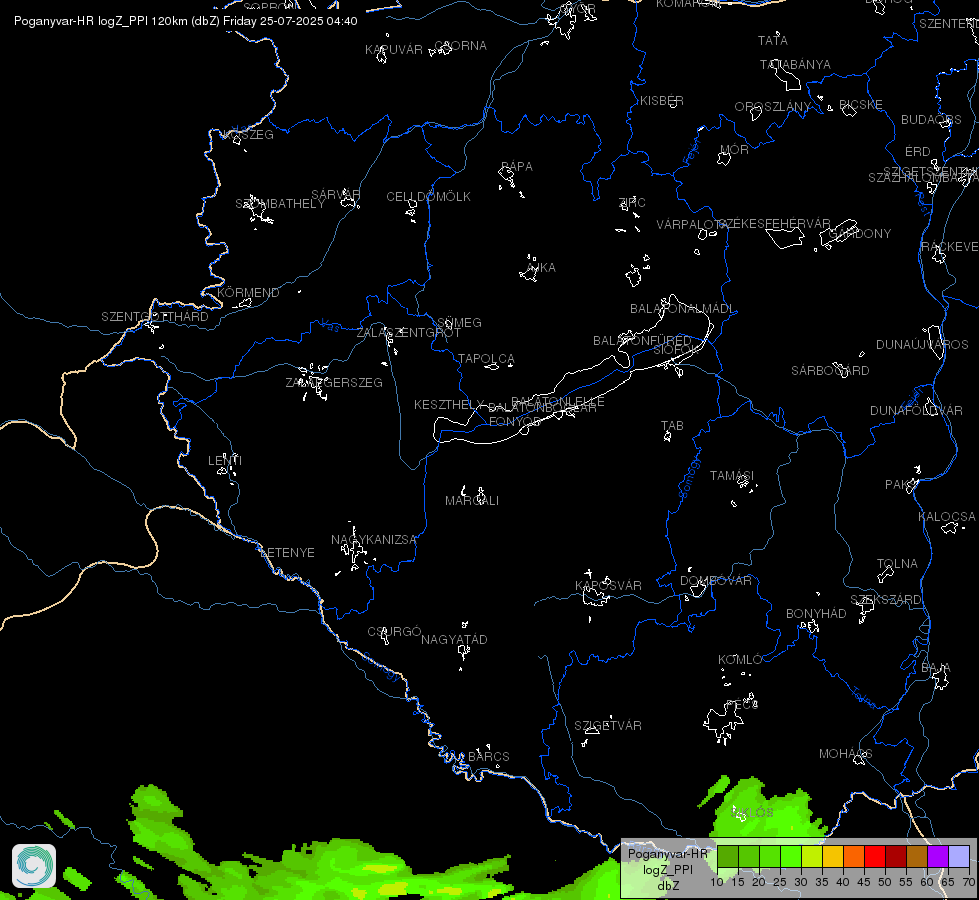Click the 'Poganyvar-HR' label in the legend
979x900 pixels.
coord(667,854)
